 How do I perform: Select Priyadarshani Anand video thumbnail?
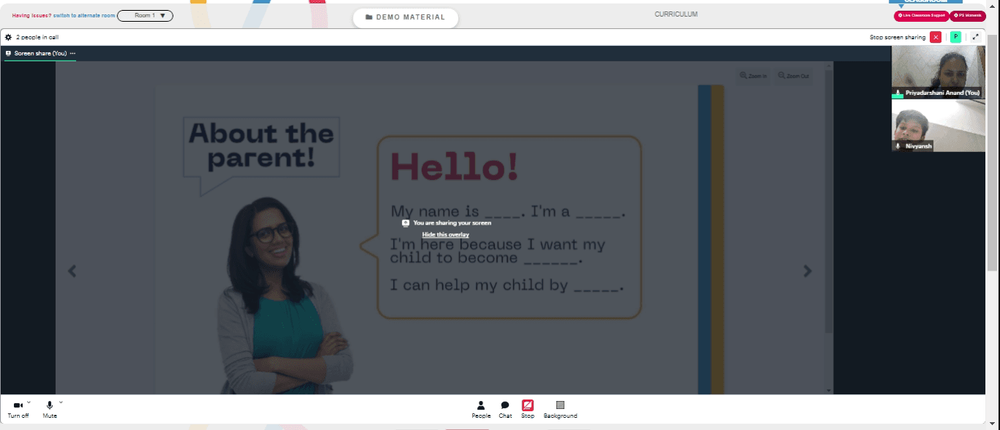[938, 72]
